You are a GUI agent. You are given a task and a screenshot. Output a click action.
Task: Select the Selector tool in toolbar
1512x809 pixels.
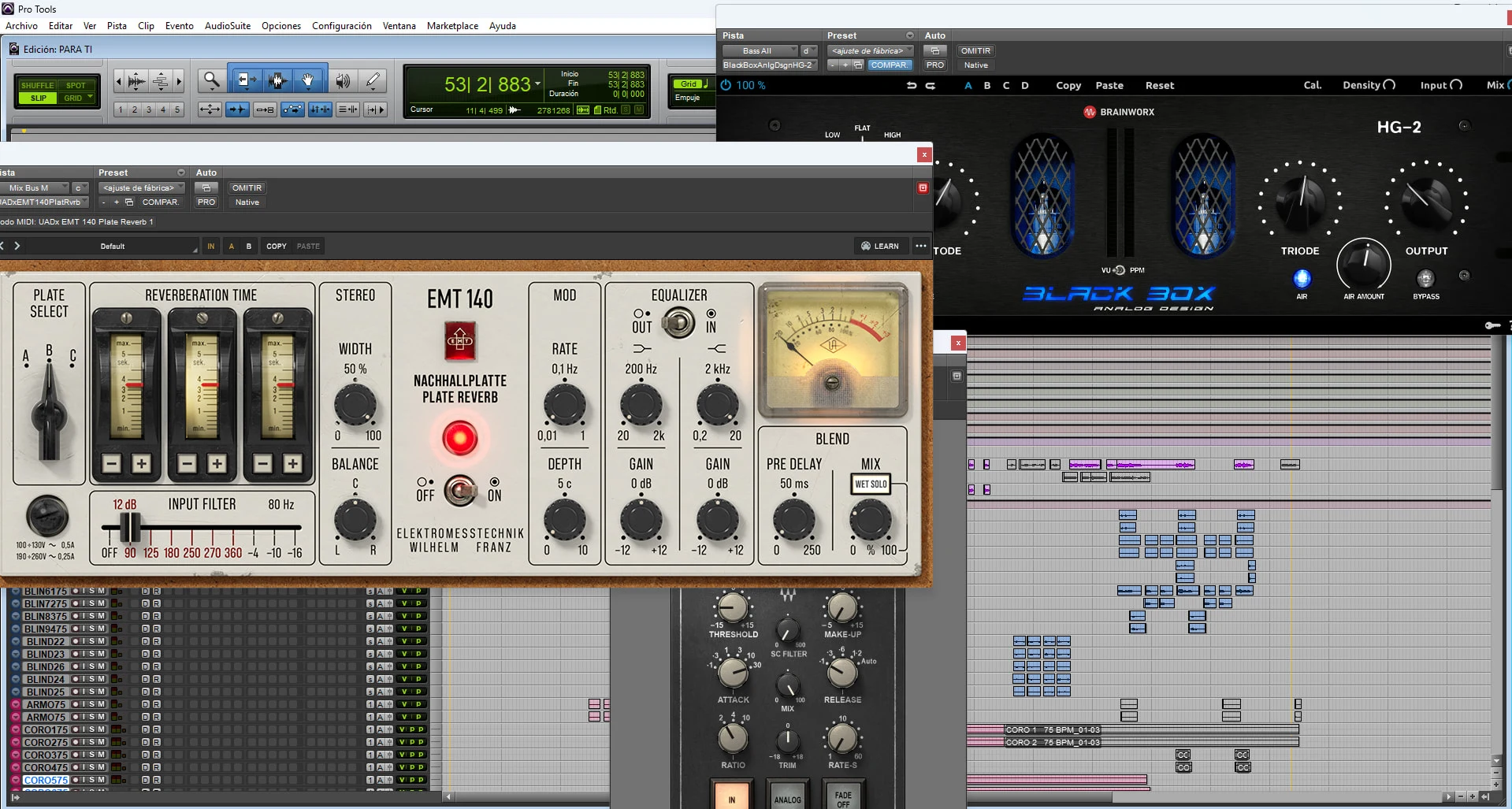pos(277,80)
